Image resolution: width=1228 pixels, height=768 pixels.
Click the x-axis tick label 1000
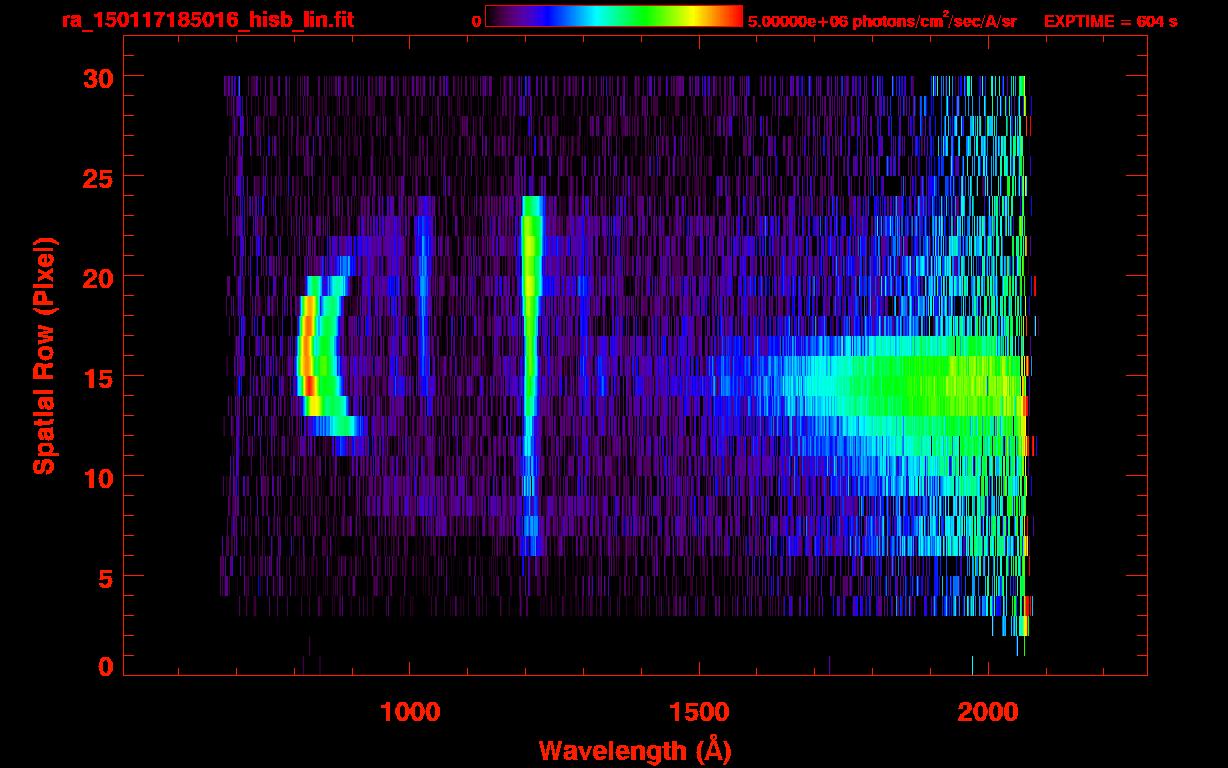(x=410, y=711)
